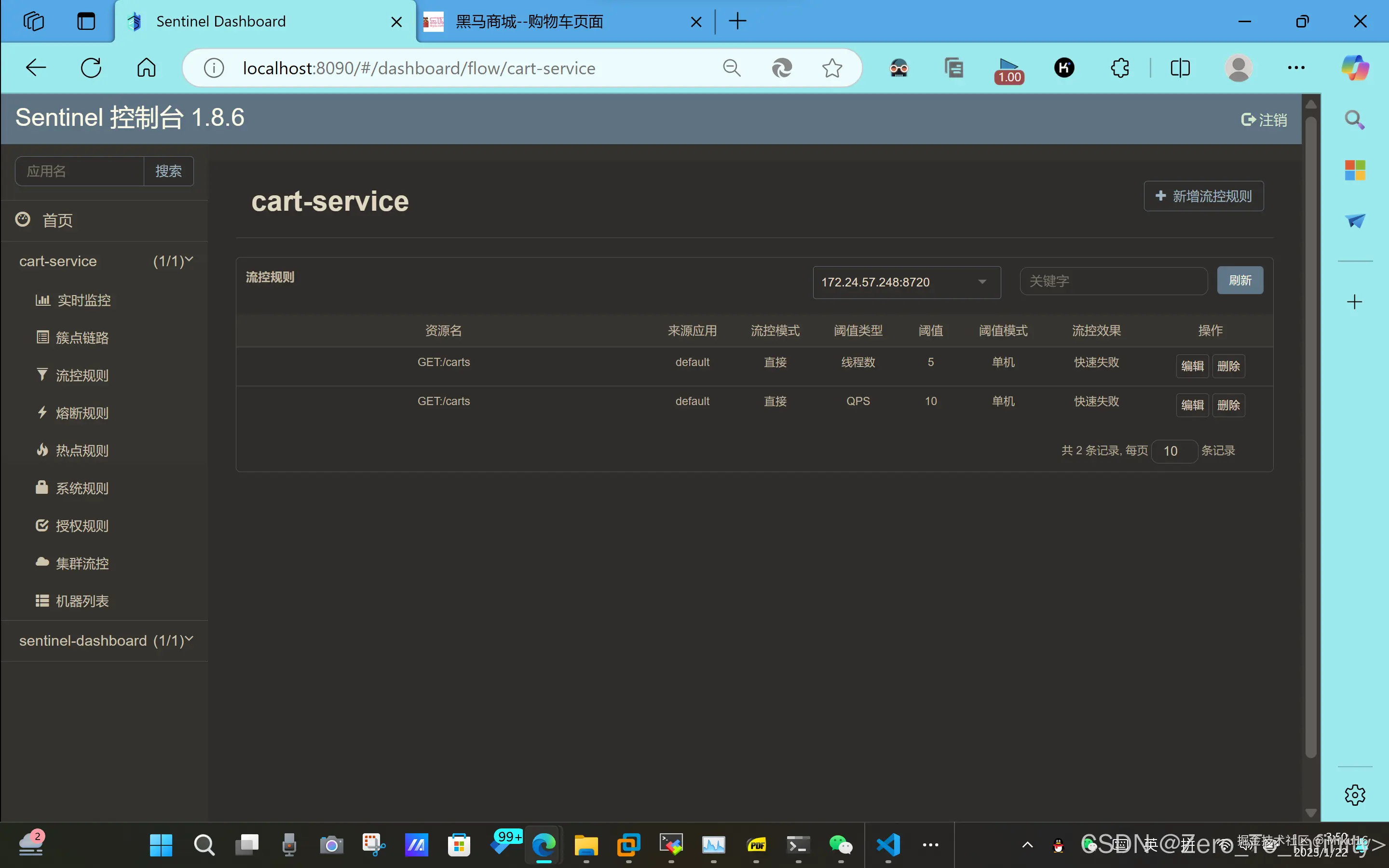Open Visual Studio Code from the taskbar
The image size is (1389, 868).
pyautogui.click(x=888, y=844)
